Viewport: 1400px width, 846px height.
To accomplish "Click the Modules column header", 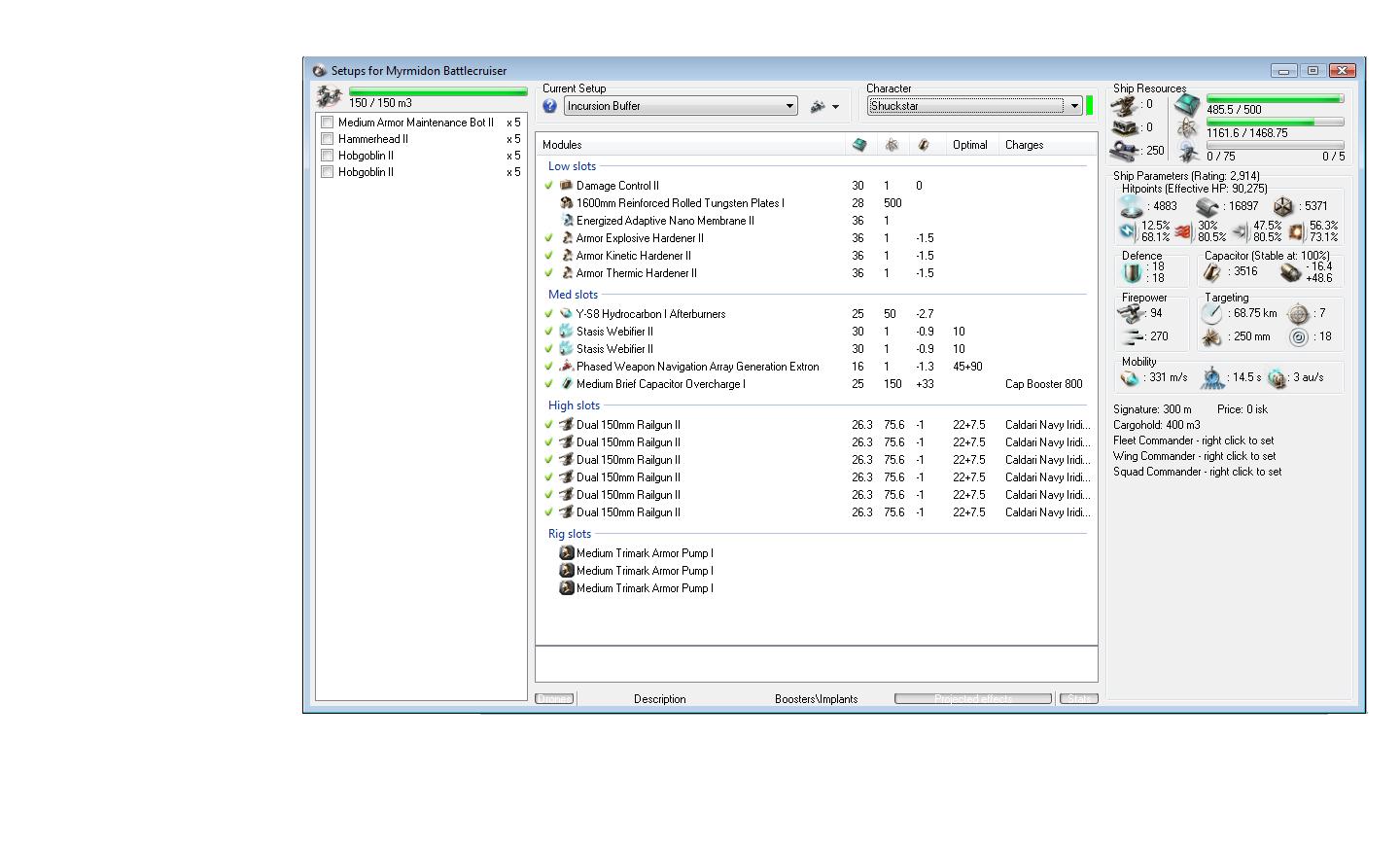I will pos(690,145).
